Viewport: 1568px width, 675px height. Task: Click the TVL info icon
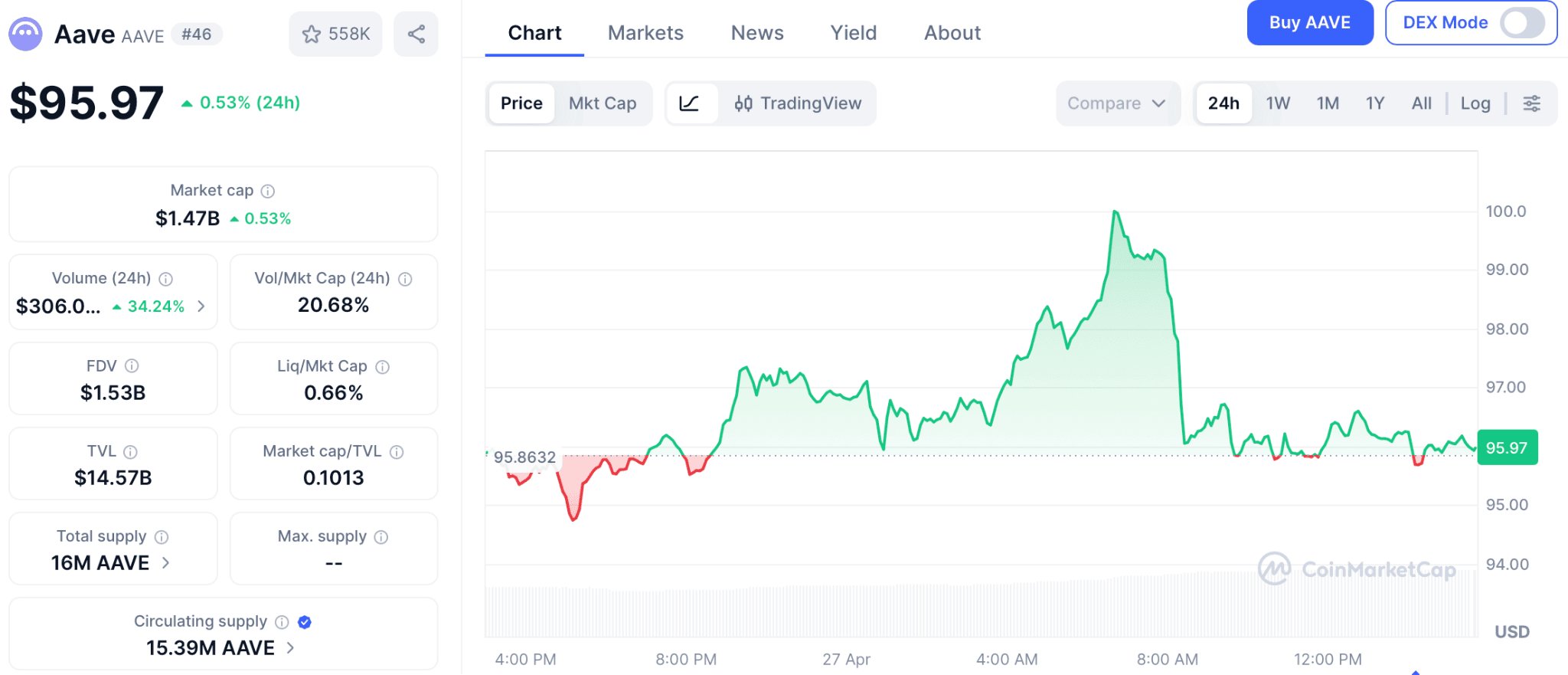(130, 452)
